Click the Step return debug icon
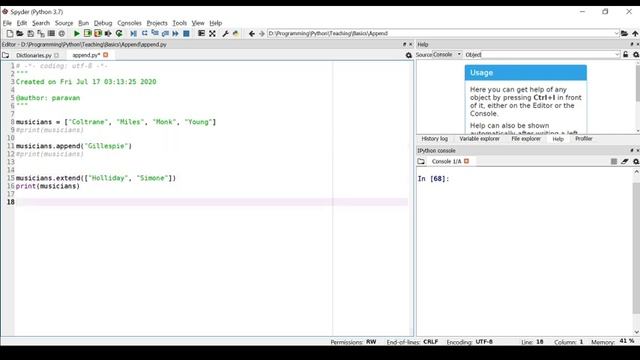 tap(165, 33)
